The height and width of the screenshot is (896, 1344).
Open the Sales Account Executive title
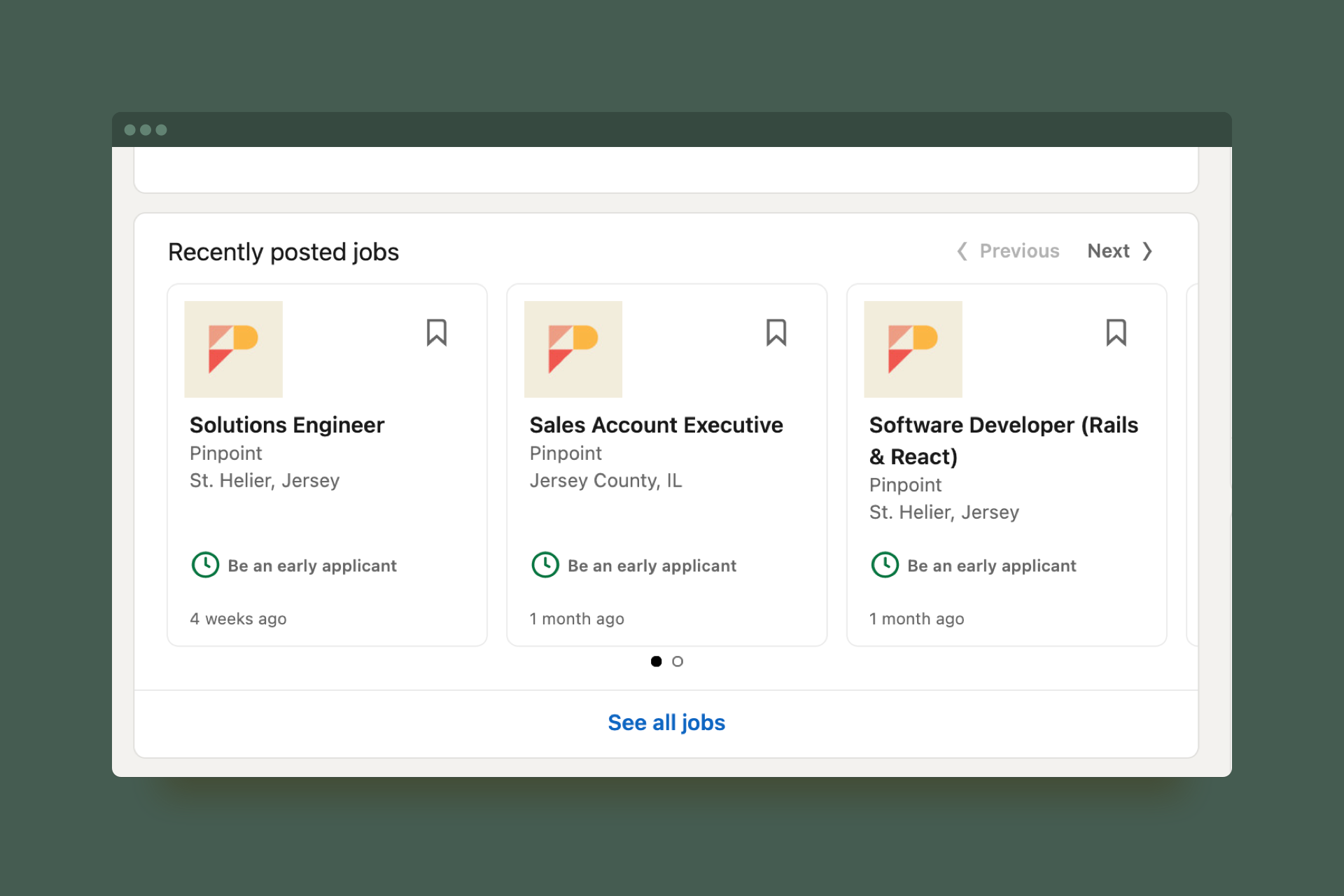[656, 425]
